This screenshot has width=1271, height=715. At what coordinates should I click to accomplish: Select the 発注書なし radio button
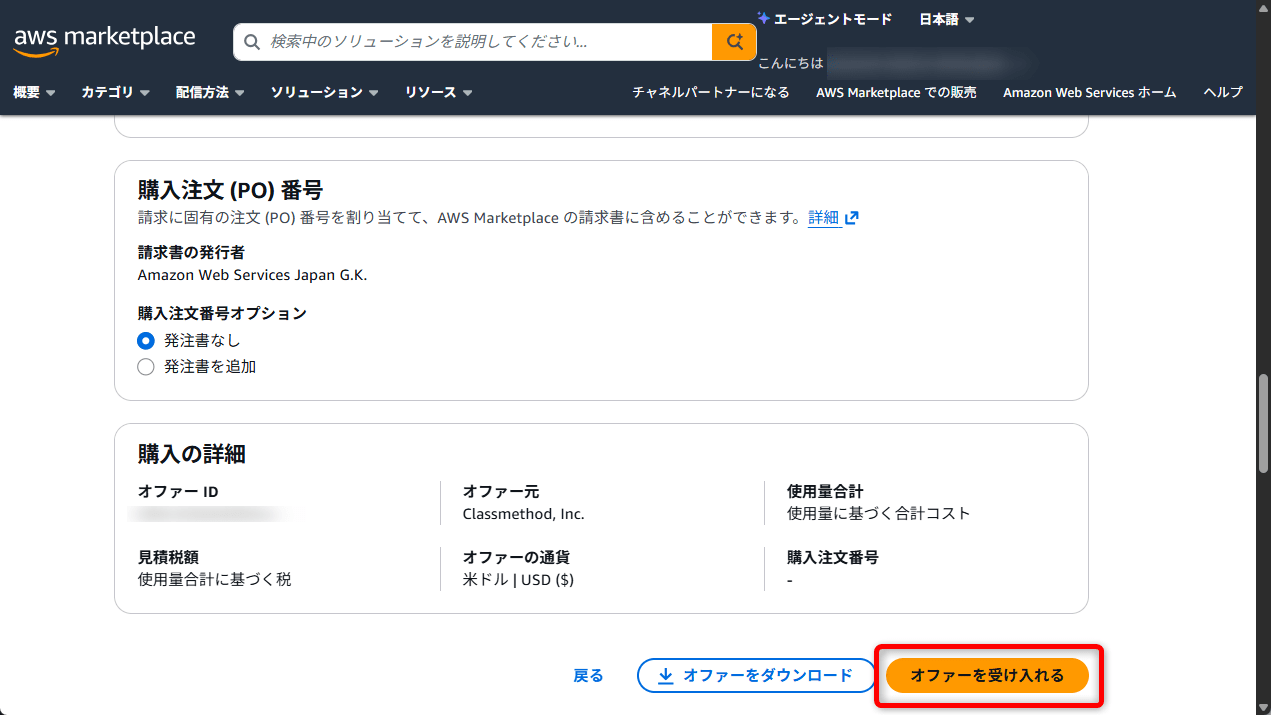point(145,340)
